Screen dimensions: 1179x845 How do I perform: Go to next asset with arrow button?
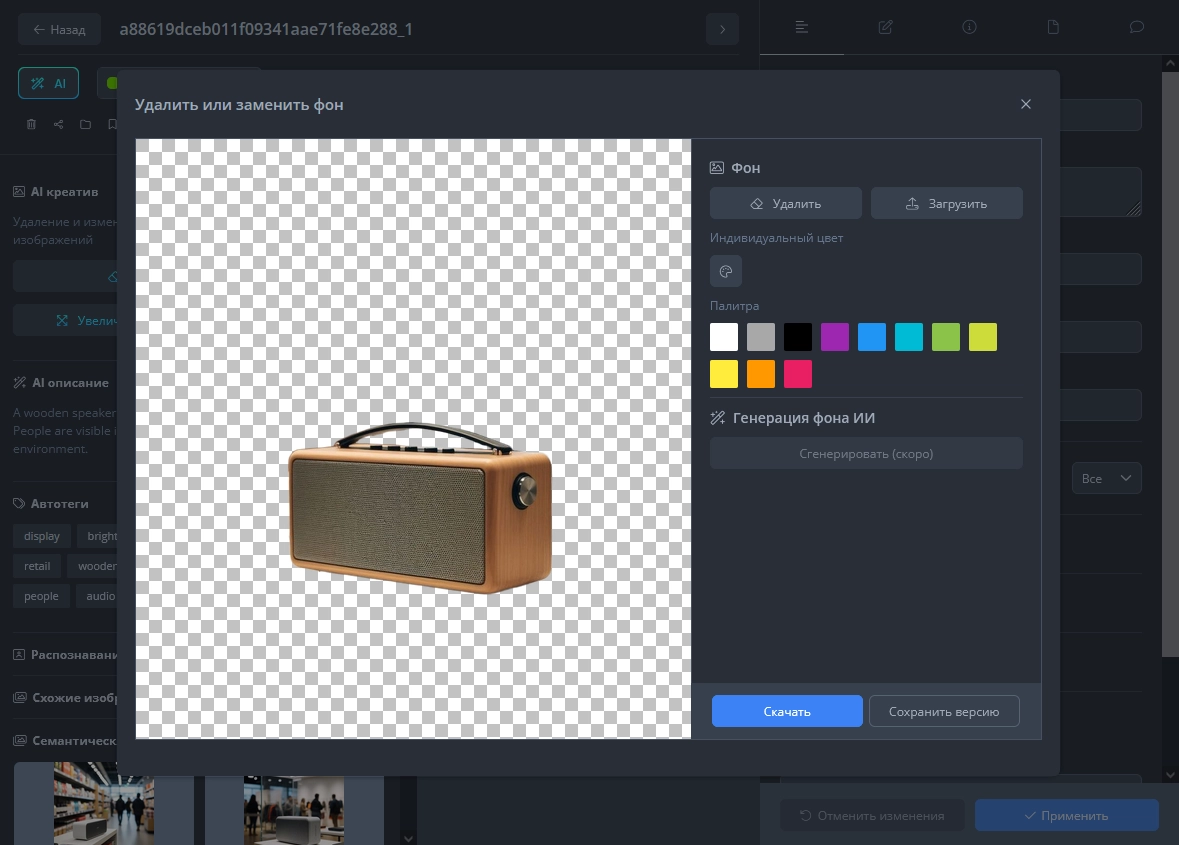point(722,30)
